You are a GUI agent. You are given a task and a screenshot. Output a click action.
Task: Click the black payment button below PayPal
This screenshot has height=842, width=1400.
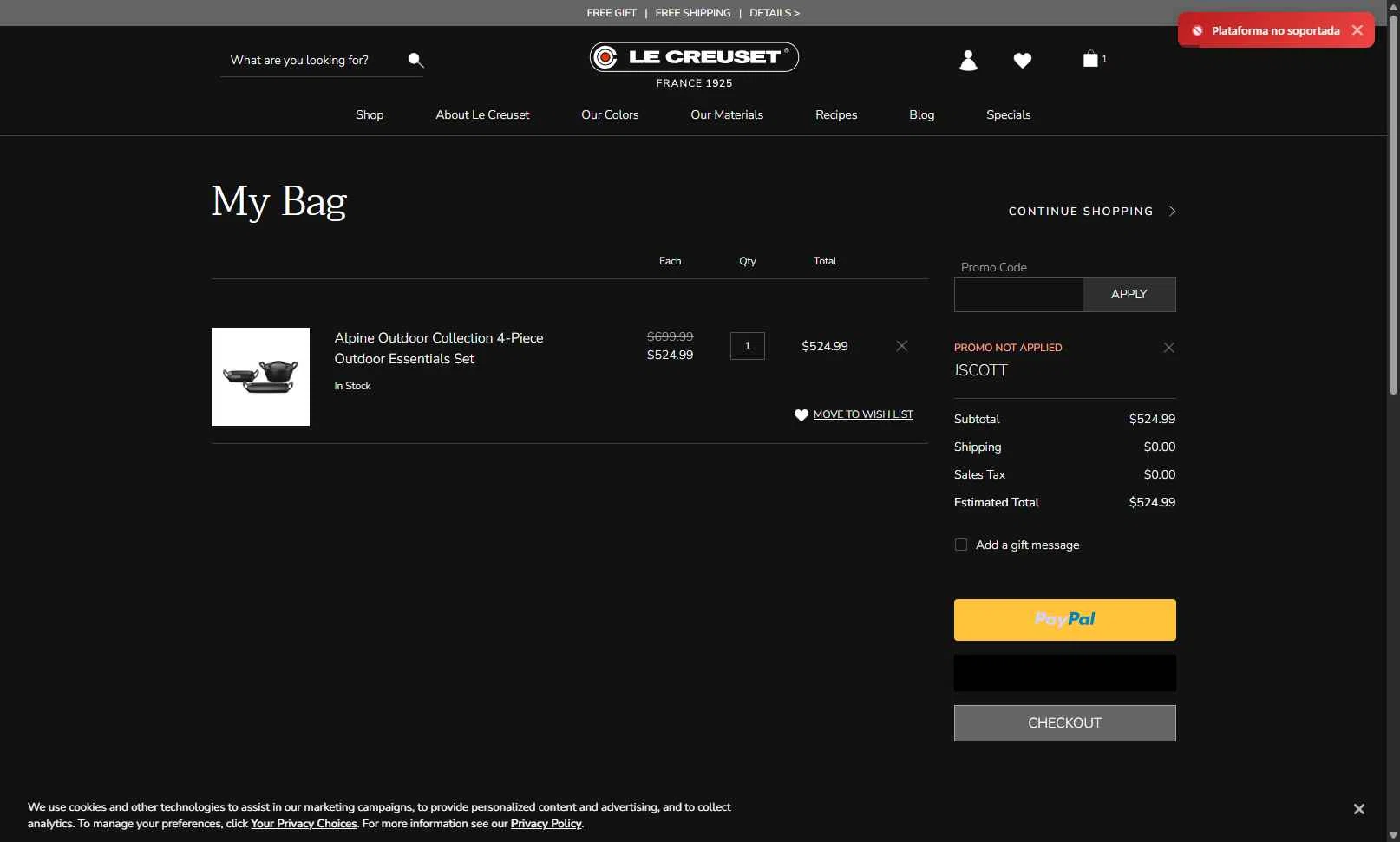point(1065,673)
